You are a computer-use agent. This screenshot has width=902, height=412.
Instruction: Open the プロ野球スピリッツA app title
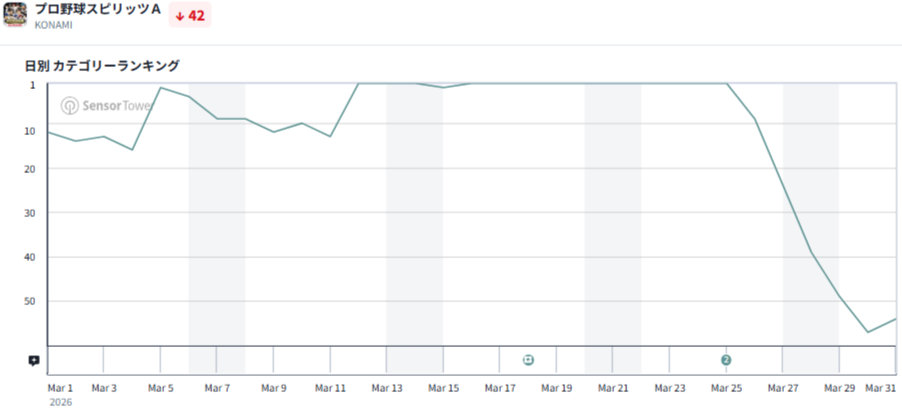point(98,8)
